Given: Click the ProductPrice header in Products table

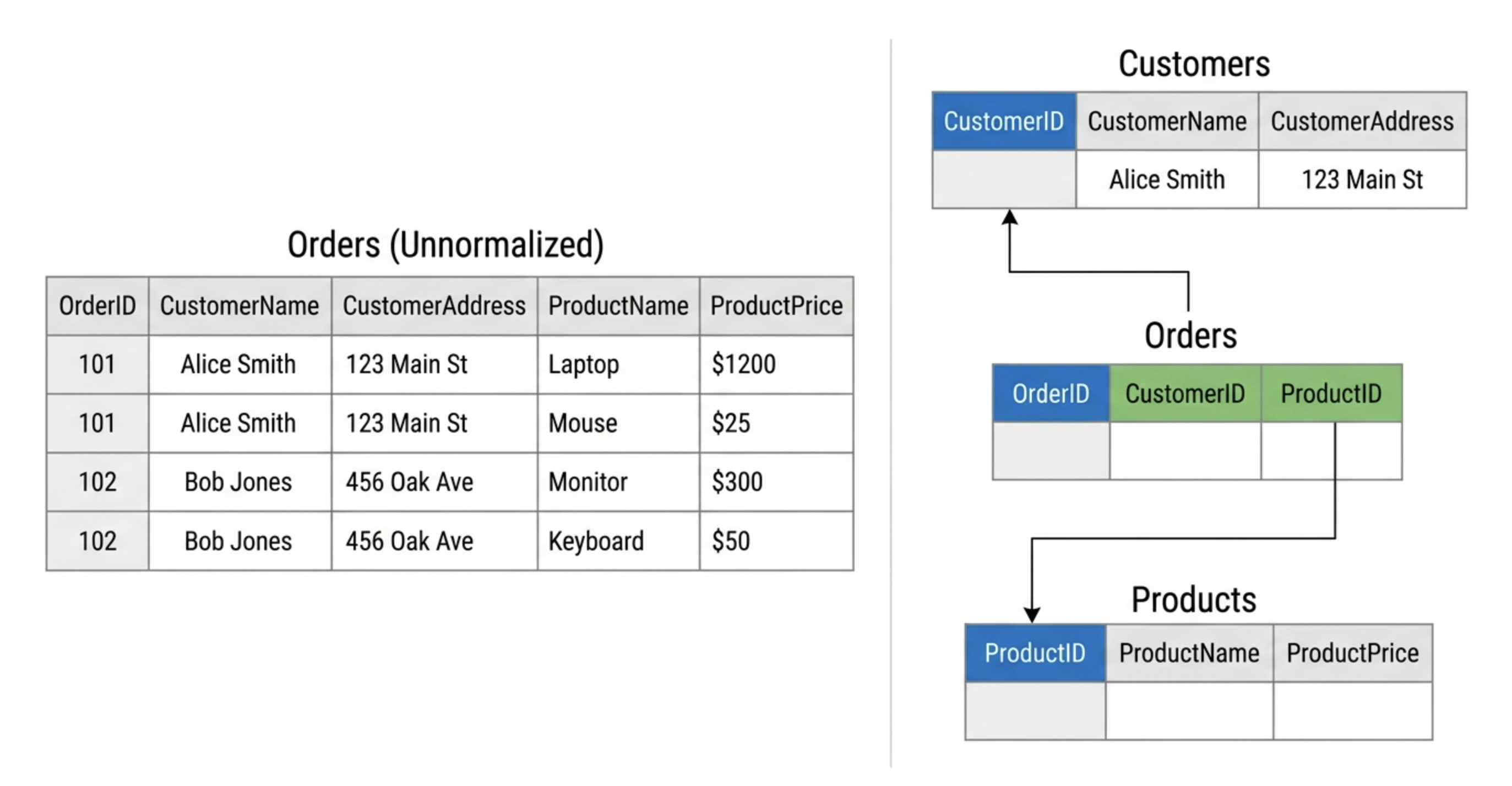Looking at the screenshot, I should 1352,653.
